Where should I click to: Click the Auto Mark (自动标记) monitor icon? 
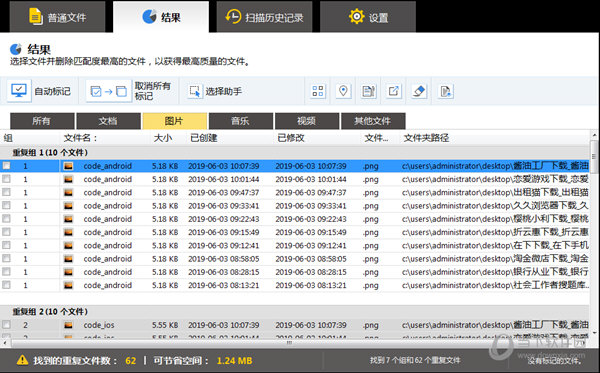point(19,91)
